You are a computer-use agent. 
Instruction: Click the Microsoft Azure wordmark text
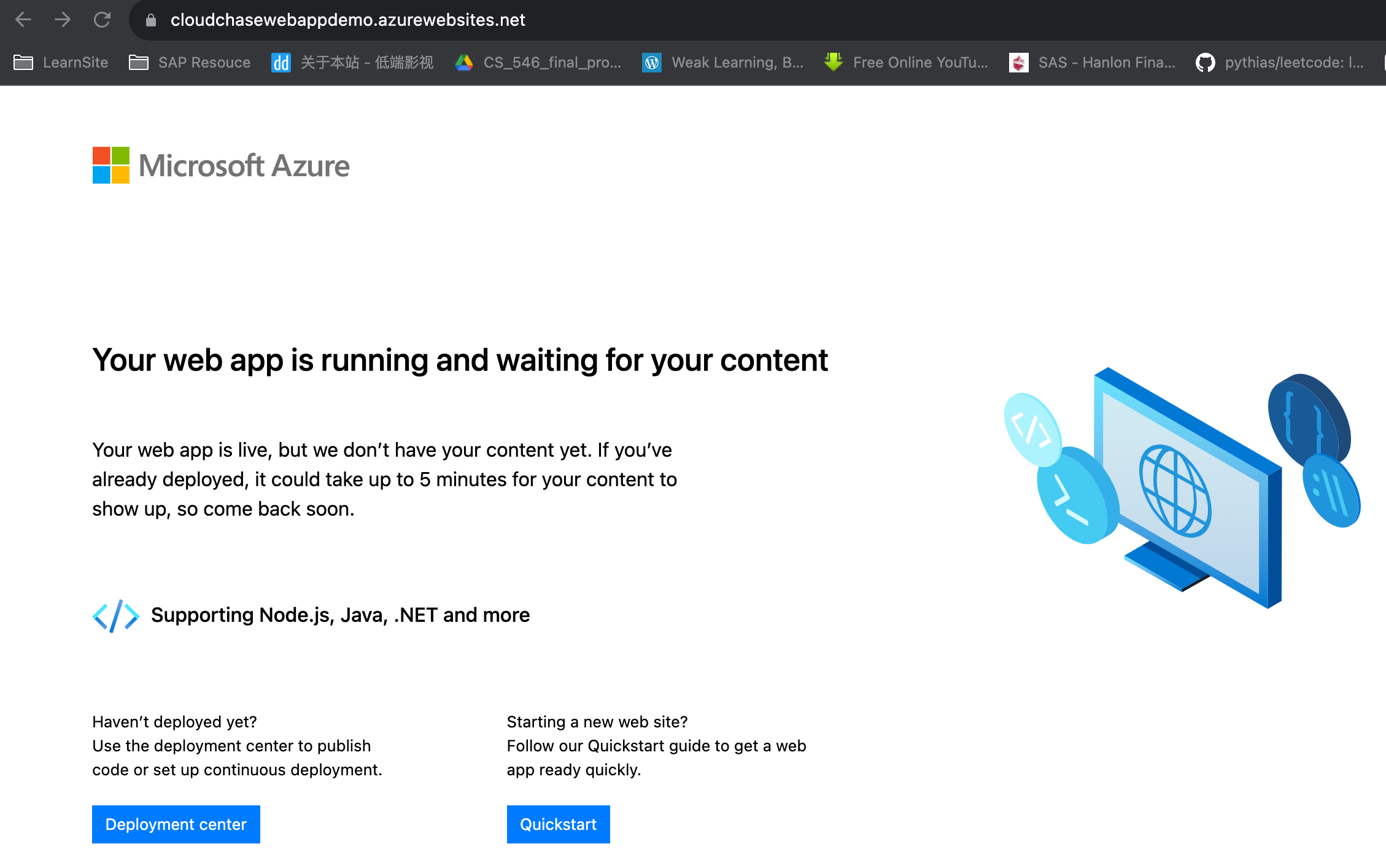(x=244, y=166)
